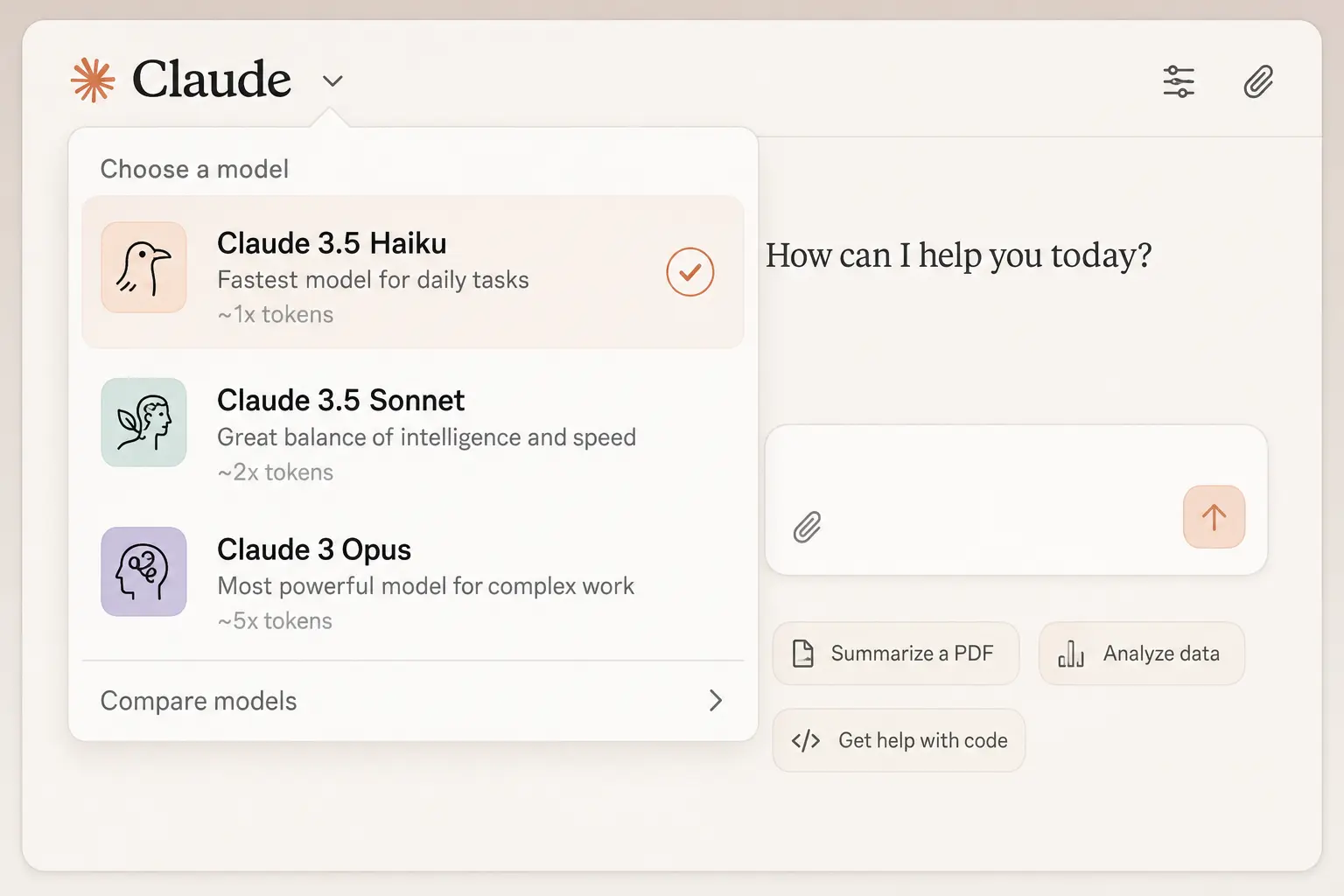Click 'Most powerful model for complex work'

[425, 586]
